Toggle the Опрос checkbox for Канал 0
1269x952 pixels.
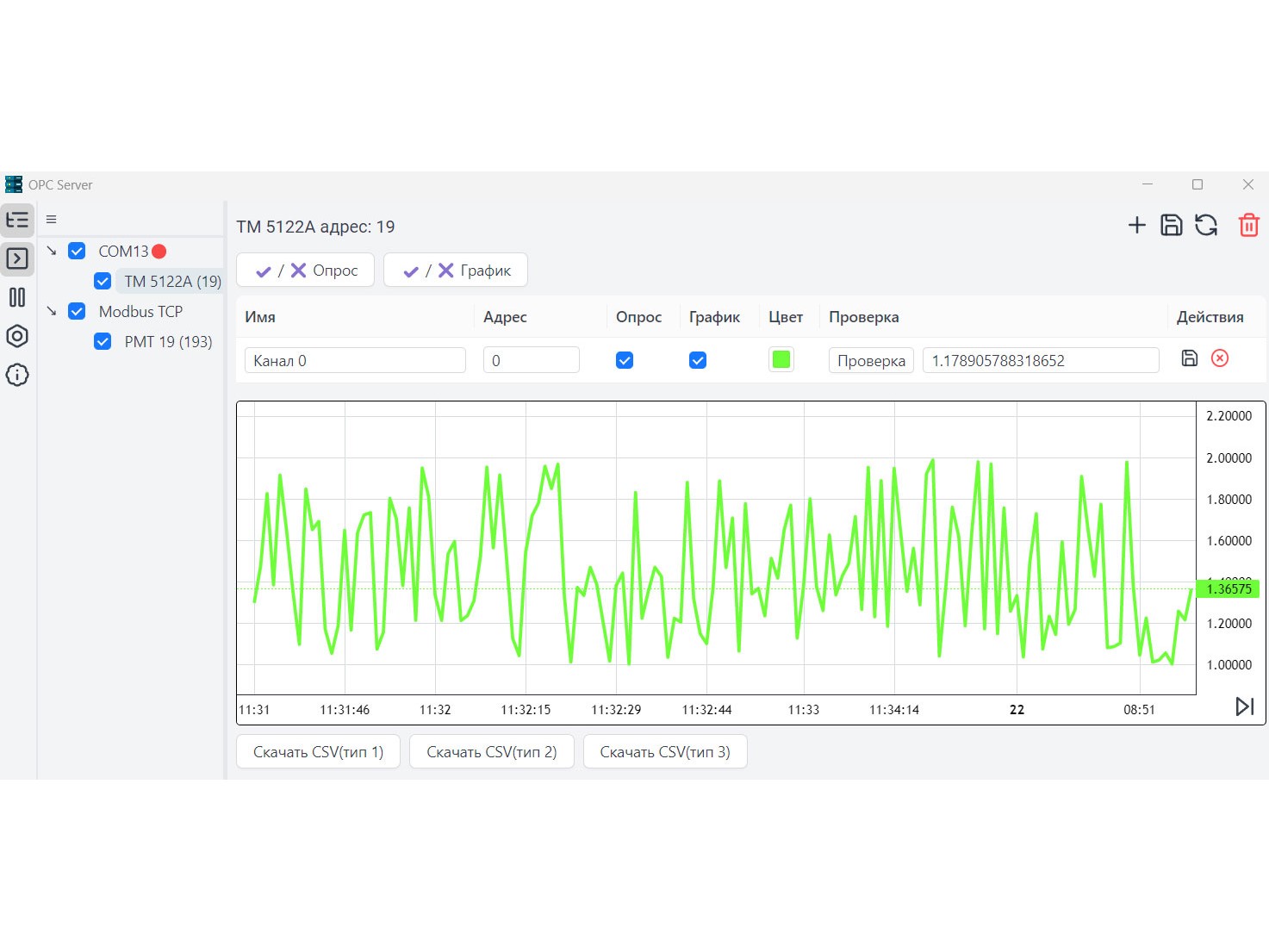coord(625,360)
